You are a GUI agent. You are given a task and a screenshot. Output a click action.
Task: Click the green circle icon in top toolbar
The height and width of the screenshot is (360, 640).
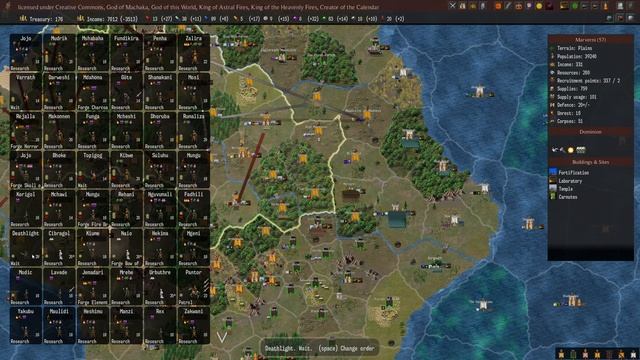coord(574,6)
